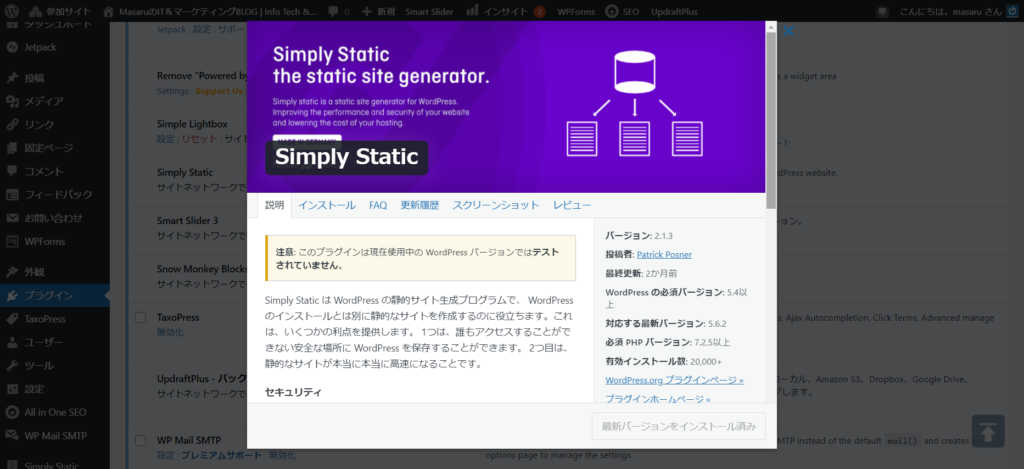Select the レビュー tab
The width and height of the screenshot is (1024, 469).
[571, 205]
